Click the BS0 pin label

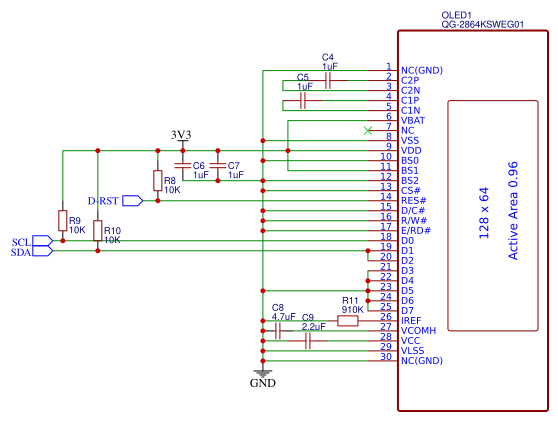pyautogui.click(x=410, y=160)
